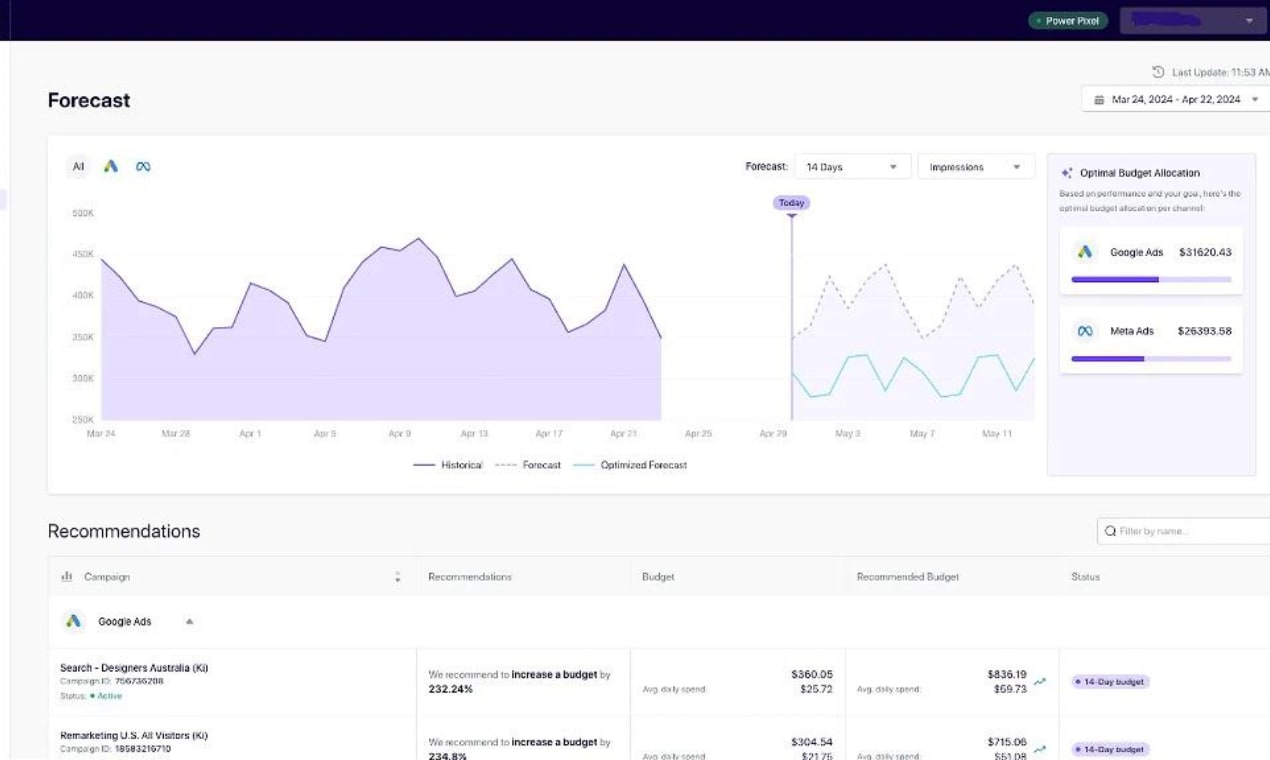1270x760 pixels.
Task: Click the Recommendations column header
Action: 470,577
